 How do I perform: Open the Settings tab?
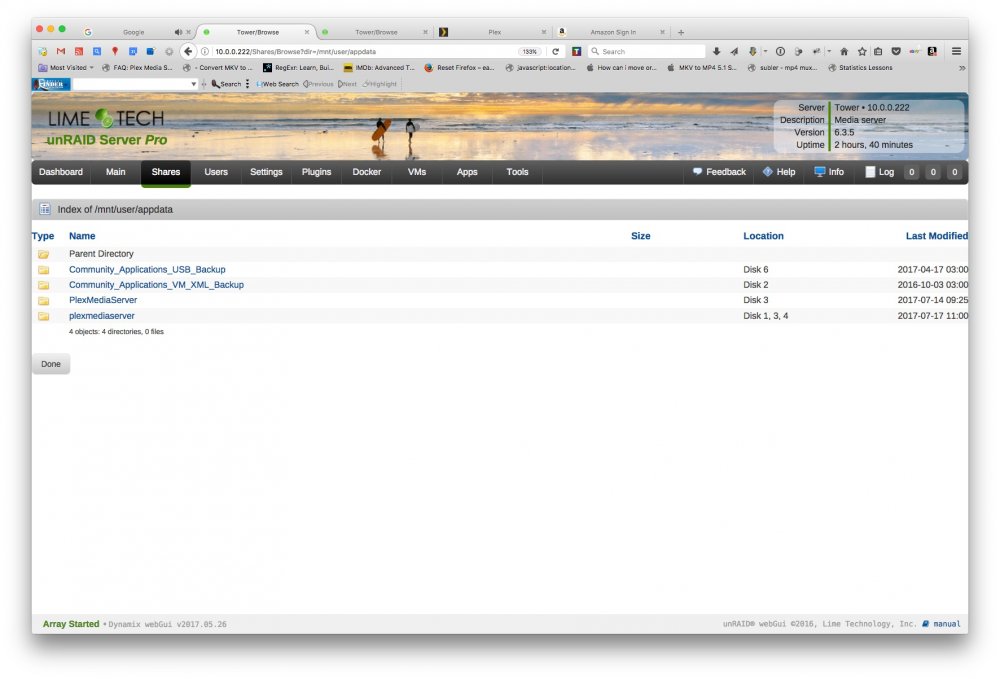pos(266,172)
